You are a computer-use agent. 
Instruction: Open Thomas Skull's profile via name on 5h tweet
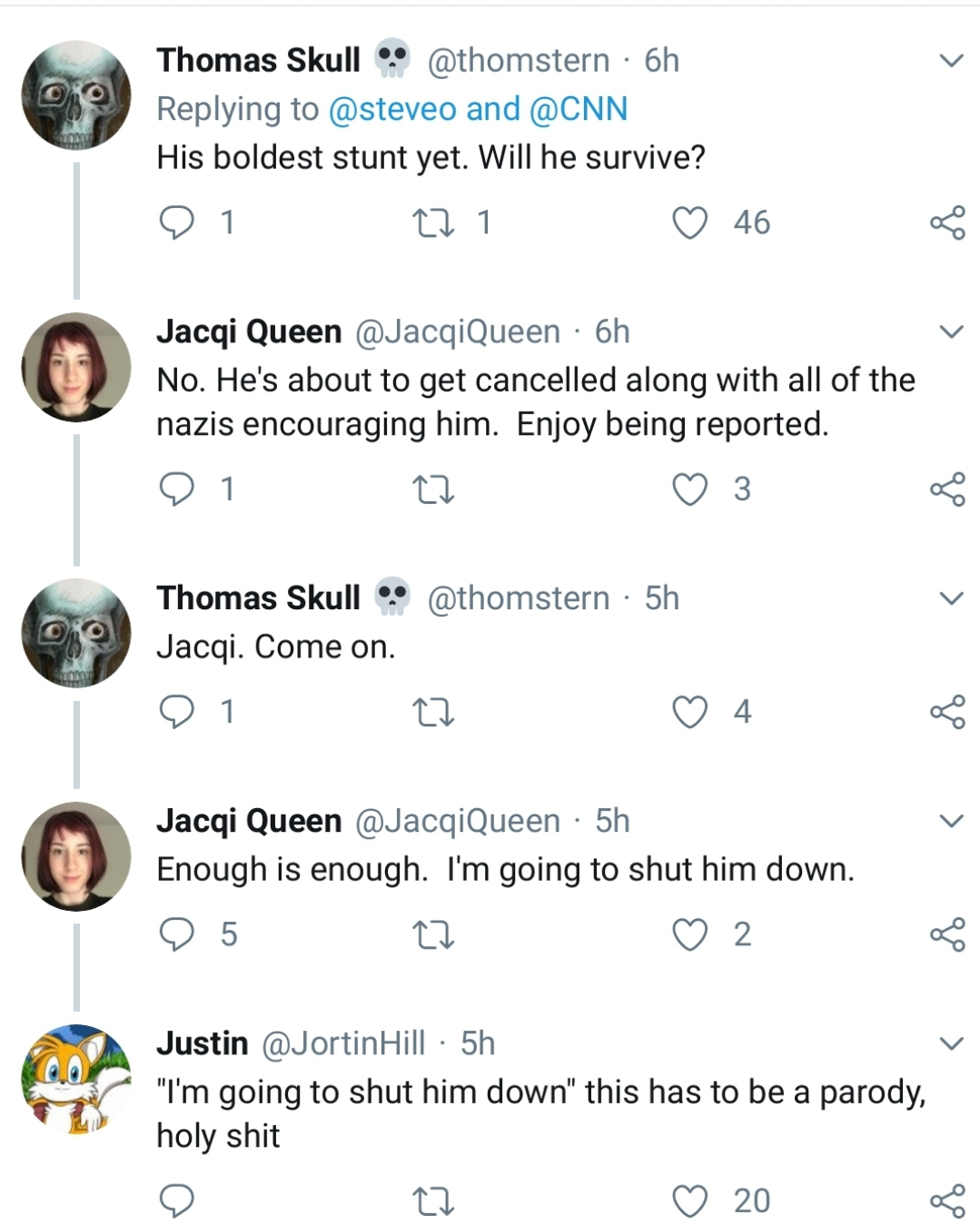tap(259, 598)
